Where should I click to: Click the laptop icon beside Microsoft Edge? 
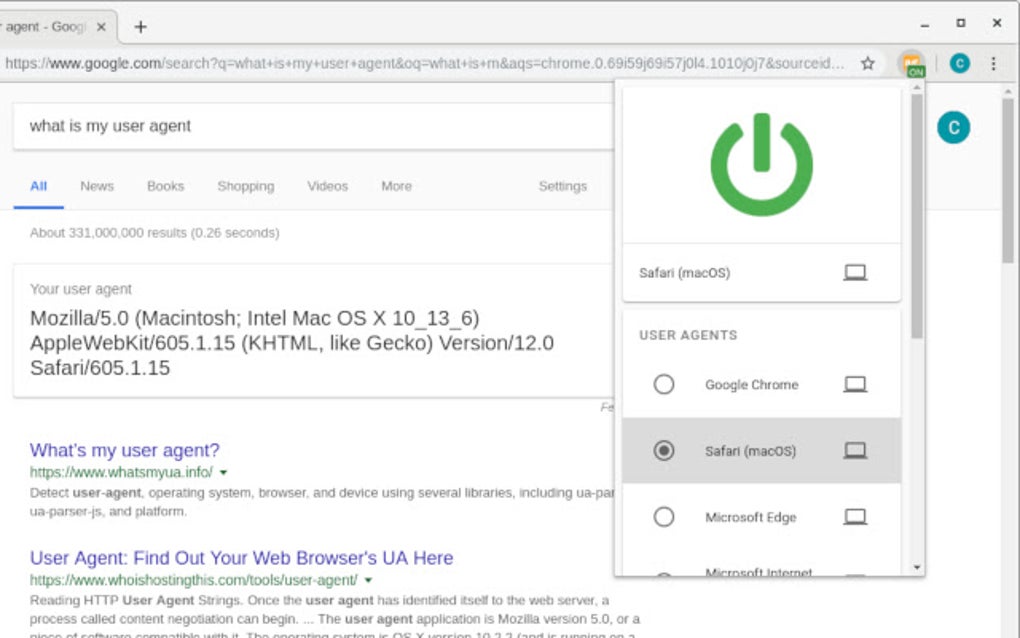click(855, 517)
